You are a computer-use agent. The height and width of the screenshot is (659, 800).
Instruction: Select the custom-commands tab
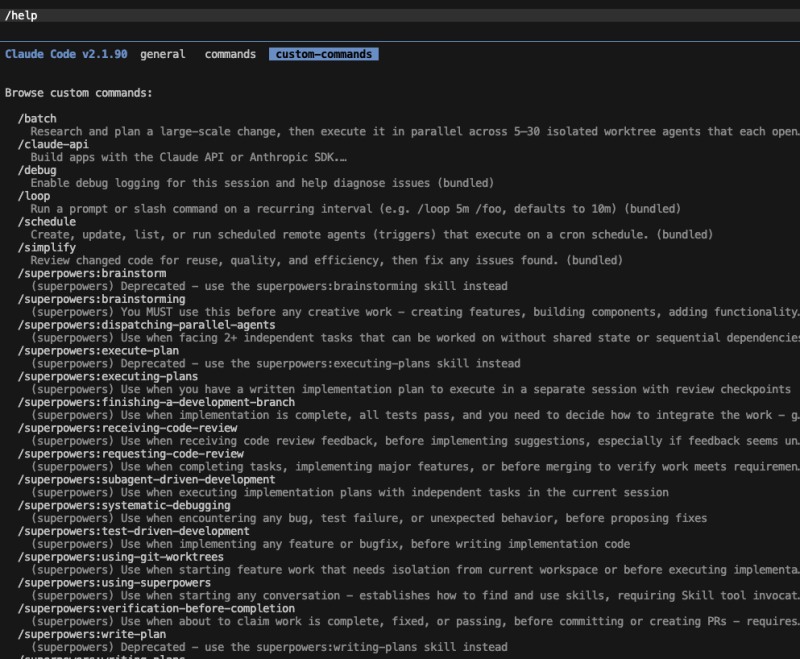pos(323,54)
